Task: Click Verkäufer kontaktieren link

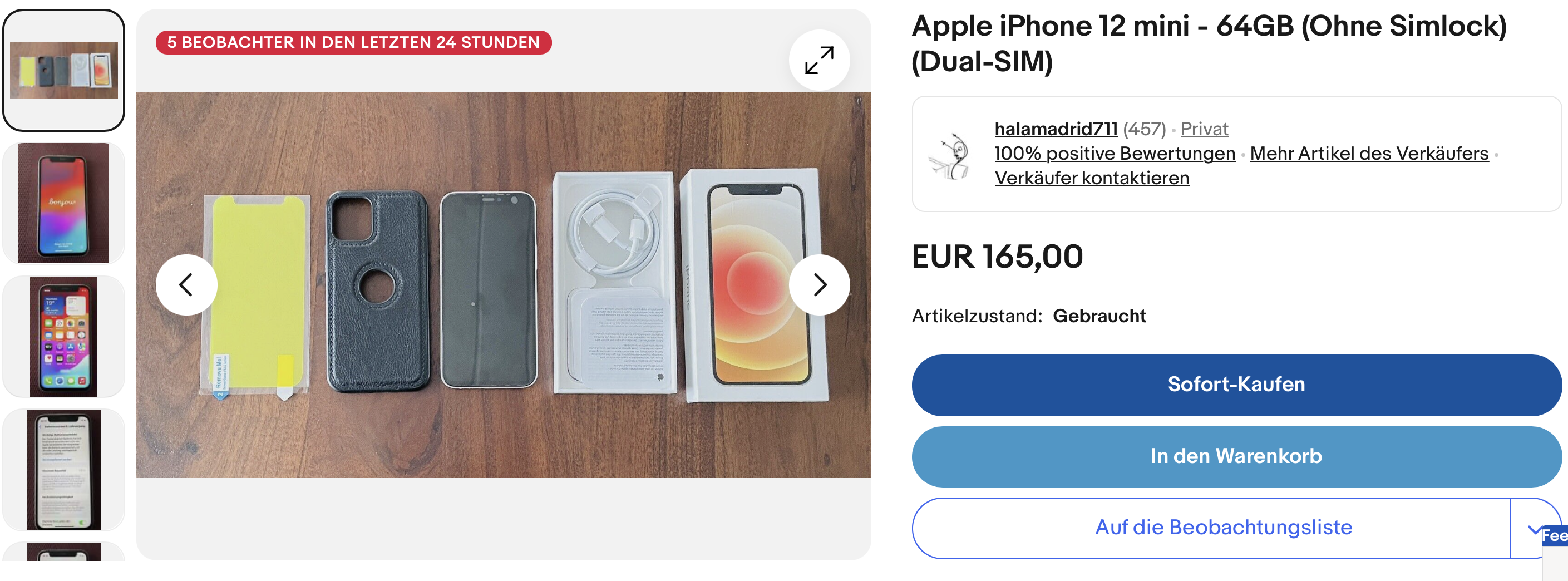Action: tap(1091, 178)
